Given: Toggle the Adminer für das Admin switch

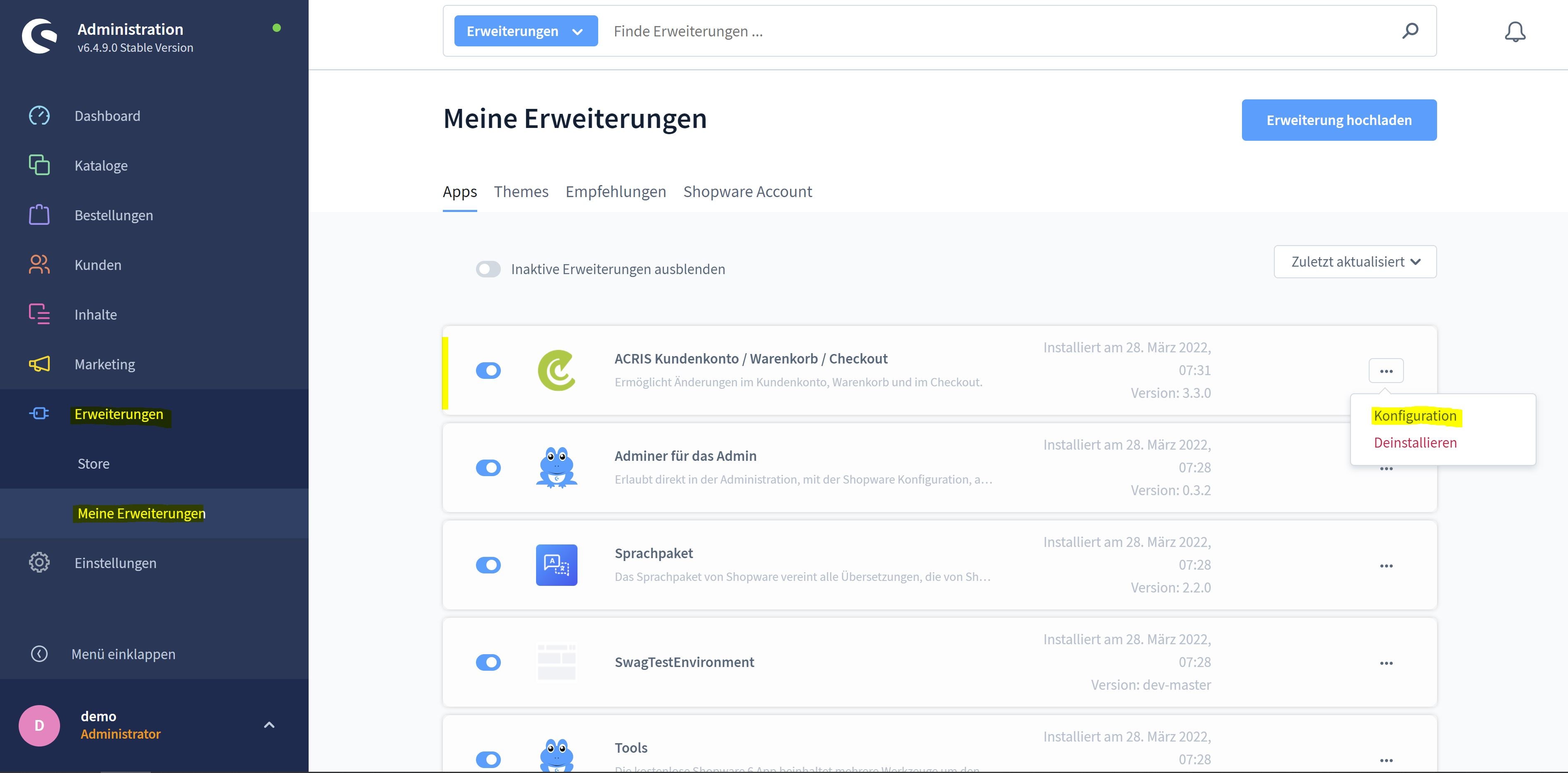Looking at the screenshot, I should (488, 468).
